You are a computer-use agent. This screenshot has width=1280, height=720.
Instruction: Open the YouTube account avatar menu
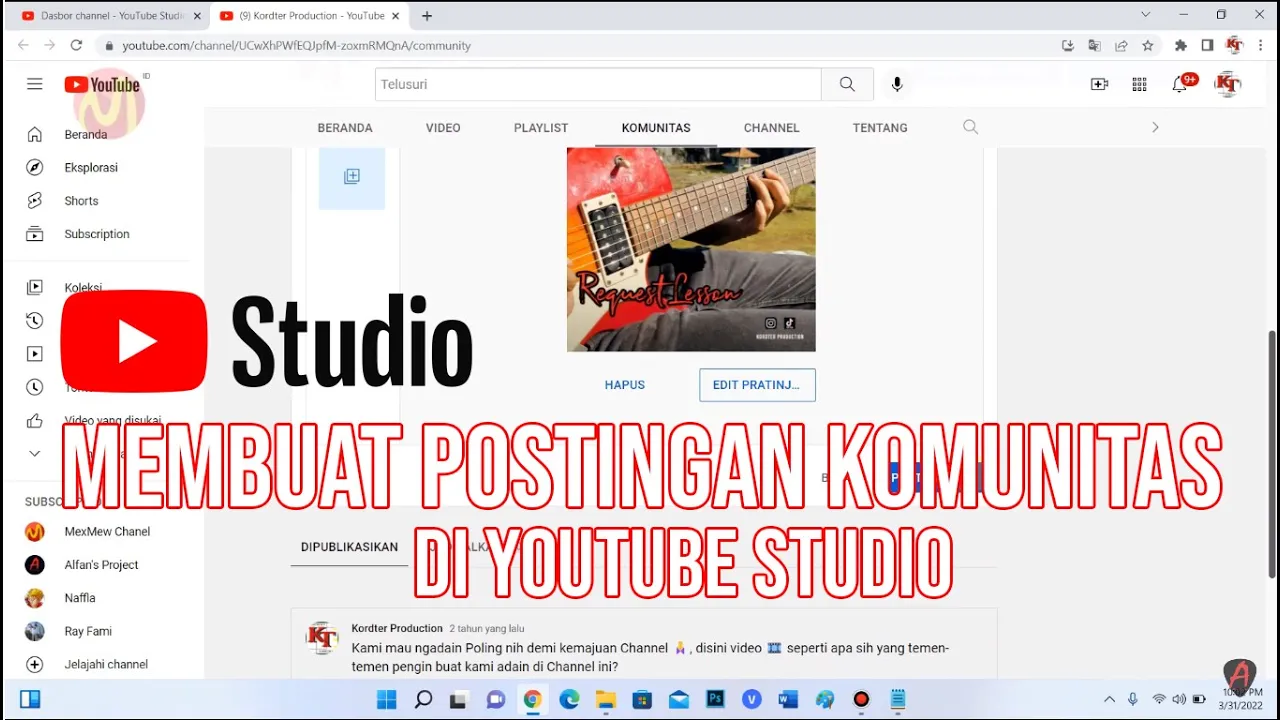tap(1227, 84)
